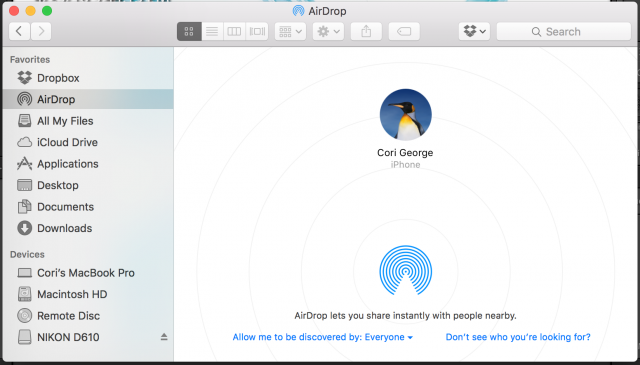Eject the NIKON D610 device
Screen dimensions: 640x365
point(164,336)
